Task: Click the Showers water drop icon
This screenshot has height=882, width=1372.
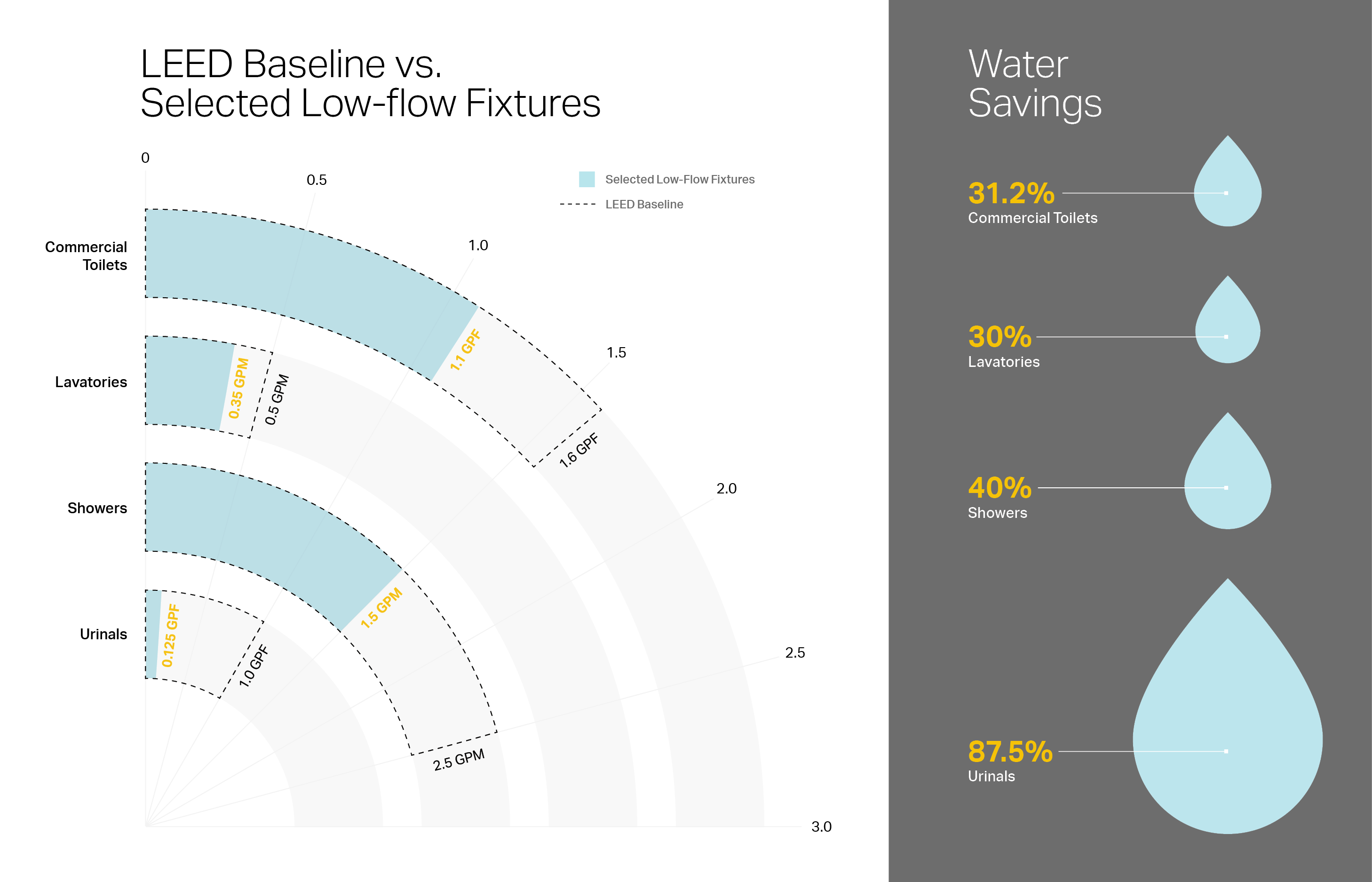Action: click(x=1227, y=478)
